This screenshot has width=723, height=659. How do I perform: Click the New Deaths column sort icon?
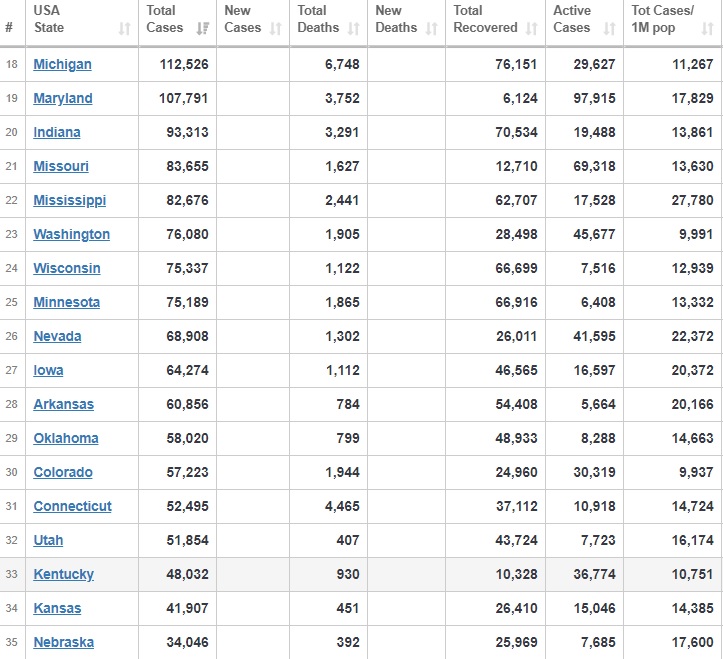point(431,29)
